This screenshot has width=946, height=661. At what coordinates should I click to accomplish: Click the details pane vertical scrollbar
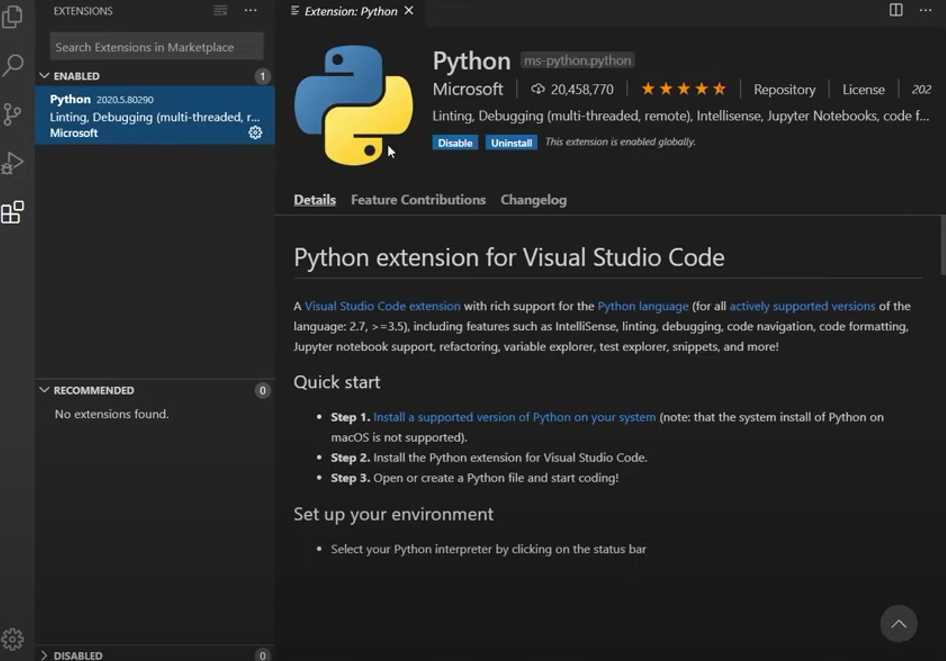click(x=942, y=245)
